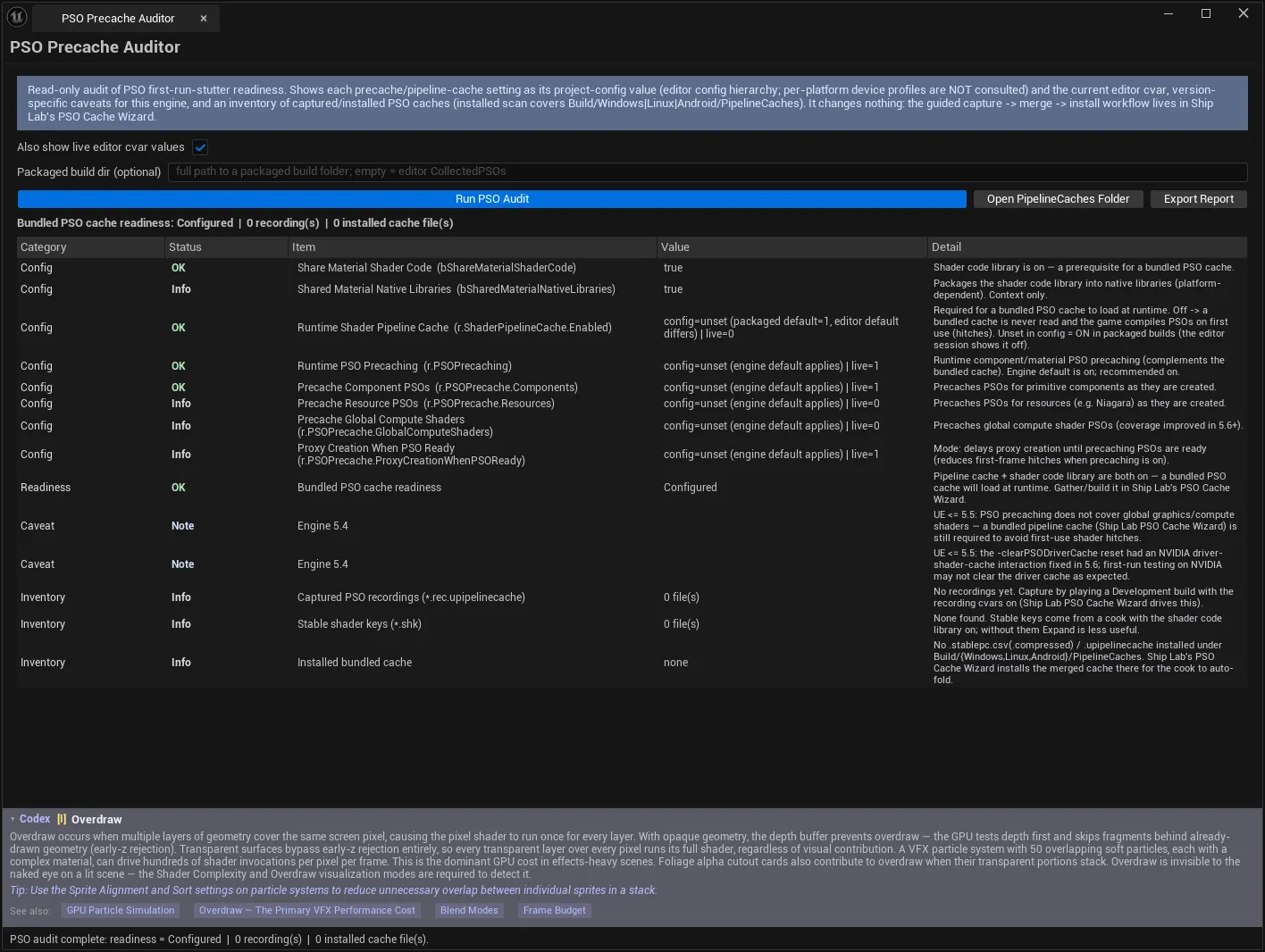Close the PSO Precache Auditor tab

204,18
